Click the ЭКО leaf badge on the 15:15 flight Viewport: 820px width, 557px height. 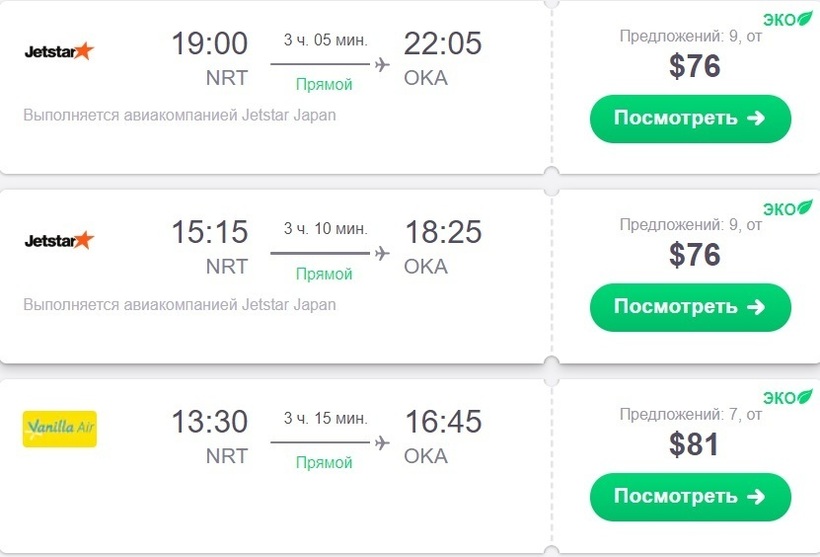pyautogui.click(x=788, y=208)
